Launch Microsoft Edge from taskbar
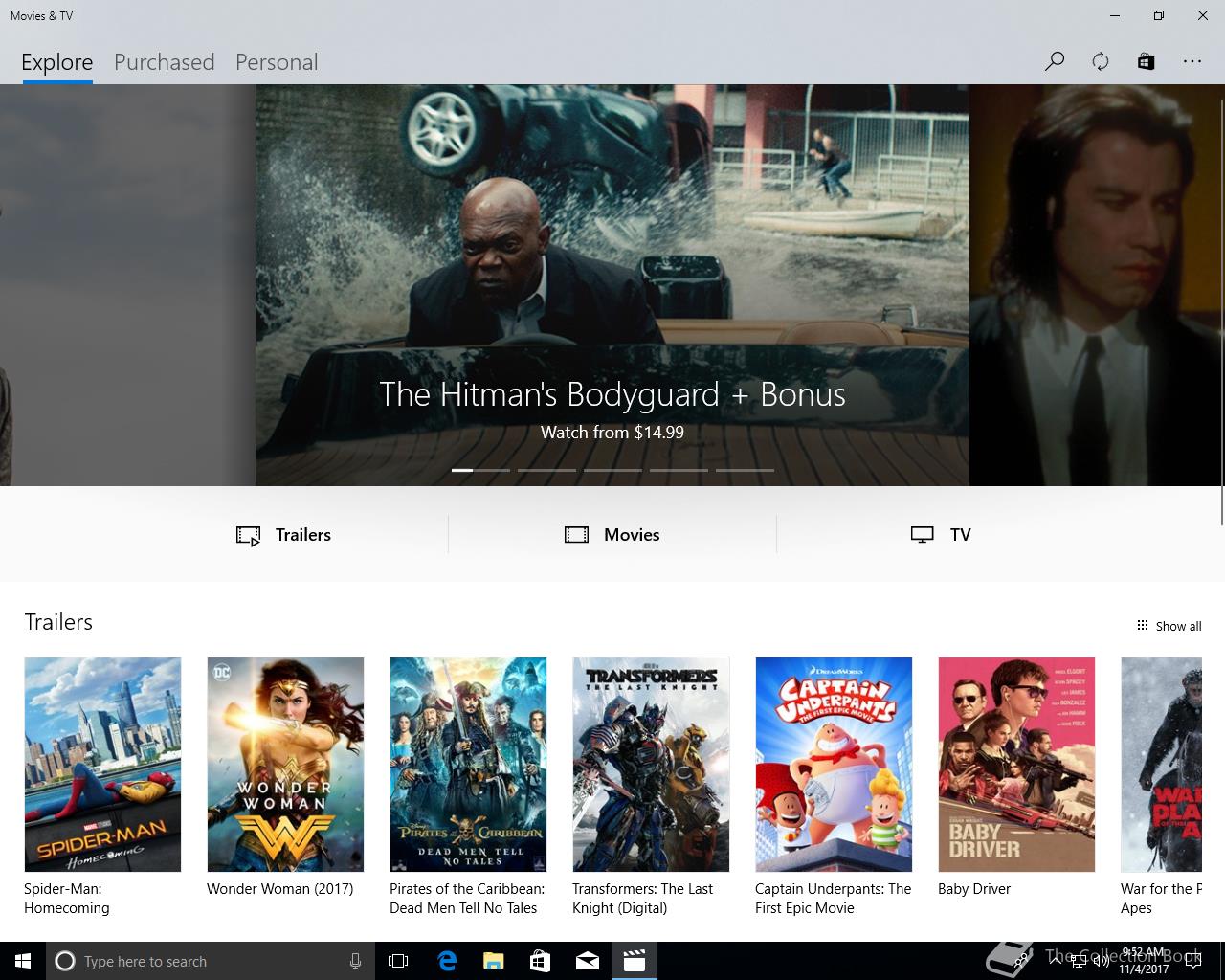 point(447,961)
